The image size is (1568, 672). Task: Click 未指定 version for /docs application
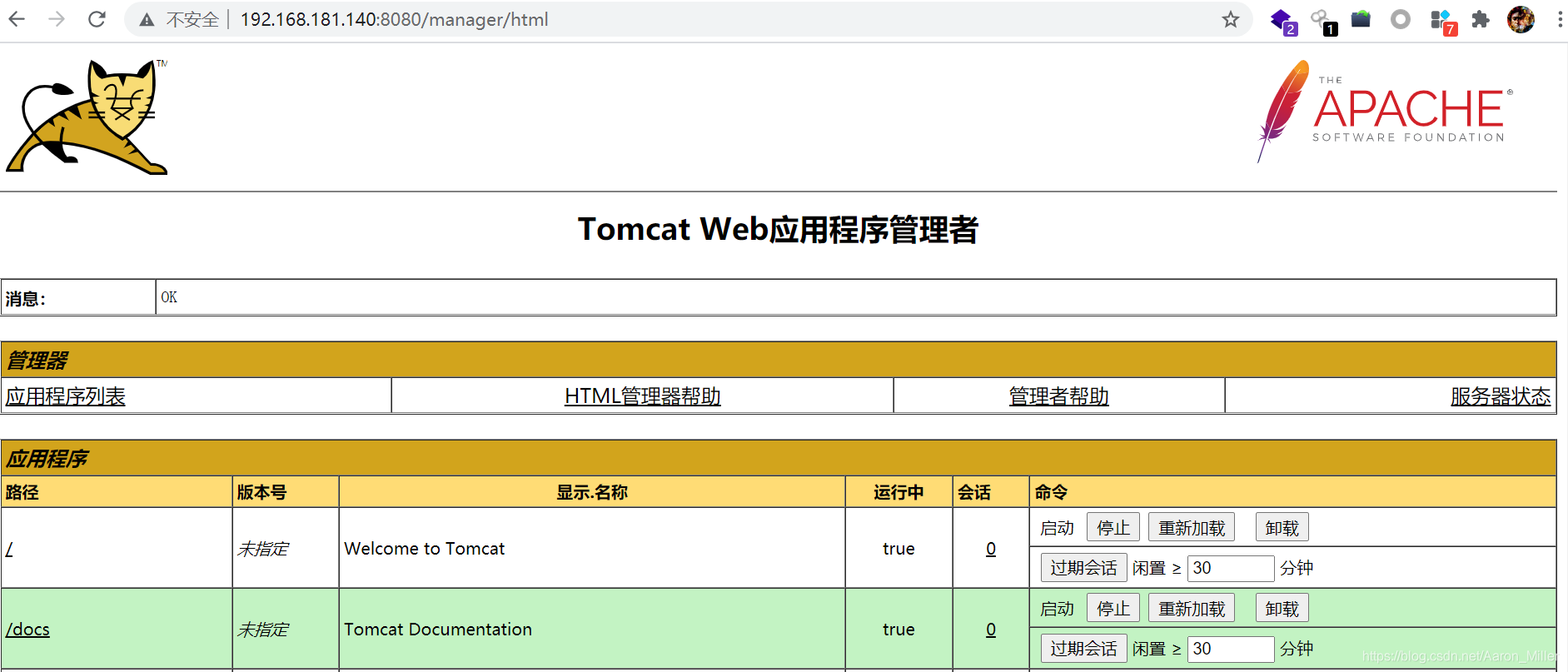(x=263, y=630)
